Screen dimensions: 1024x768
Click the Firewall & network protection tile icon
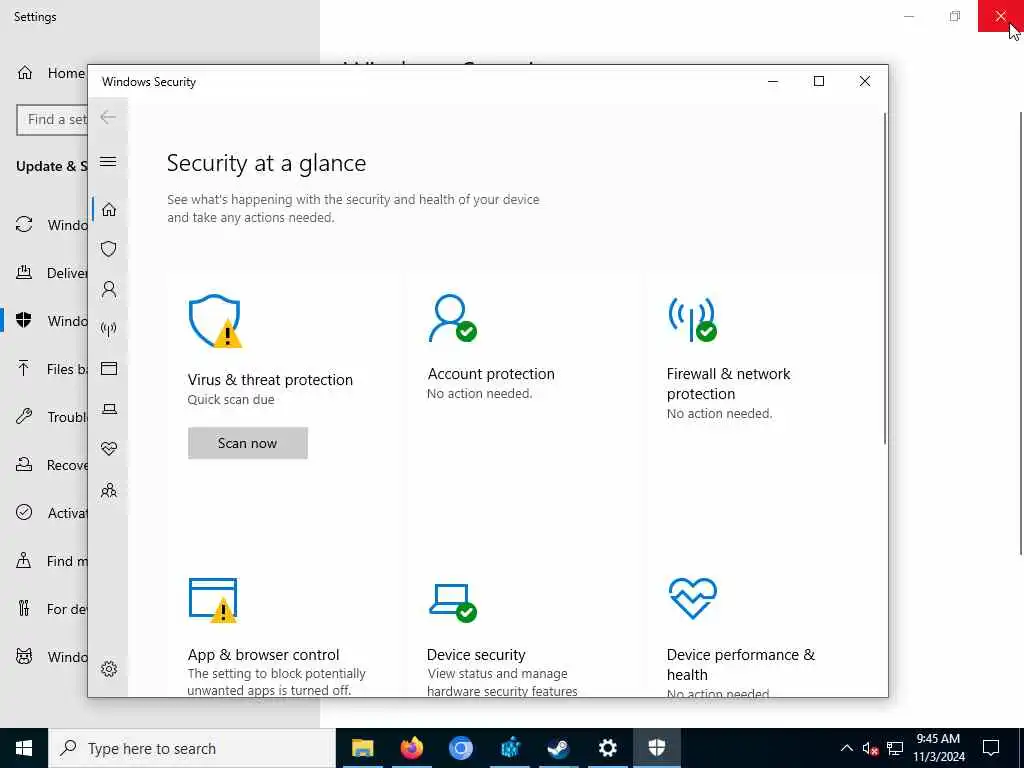pyautogui.click(x=692, y=319)
